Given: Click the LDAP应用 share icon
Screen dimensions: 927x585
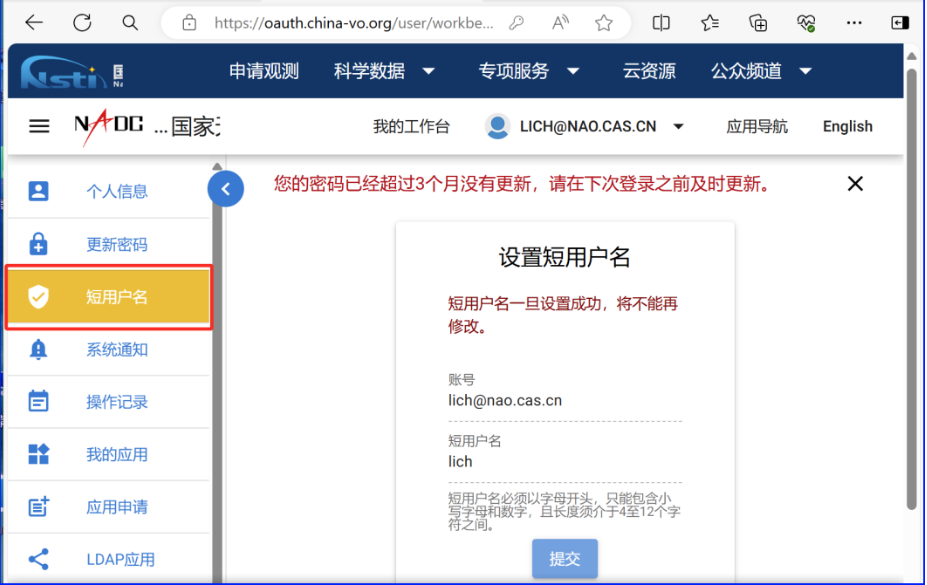Looking at the screenshot, I should [x=38, y=559].
